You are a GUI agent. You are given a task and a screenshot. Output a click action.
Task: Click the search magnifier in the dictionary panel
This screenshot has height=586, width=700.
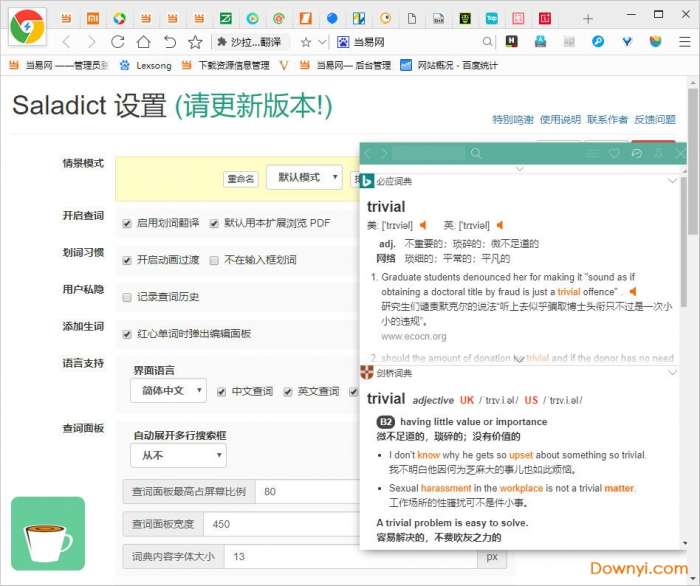[476, 153]
